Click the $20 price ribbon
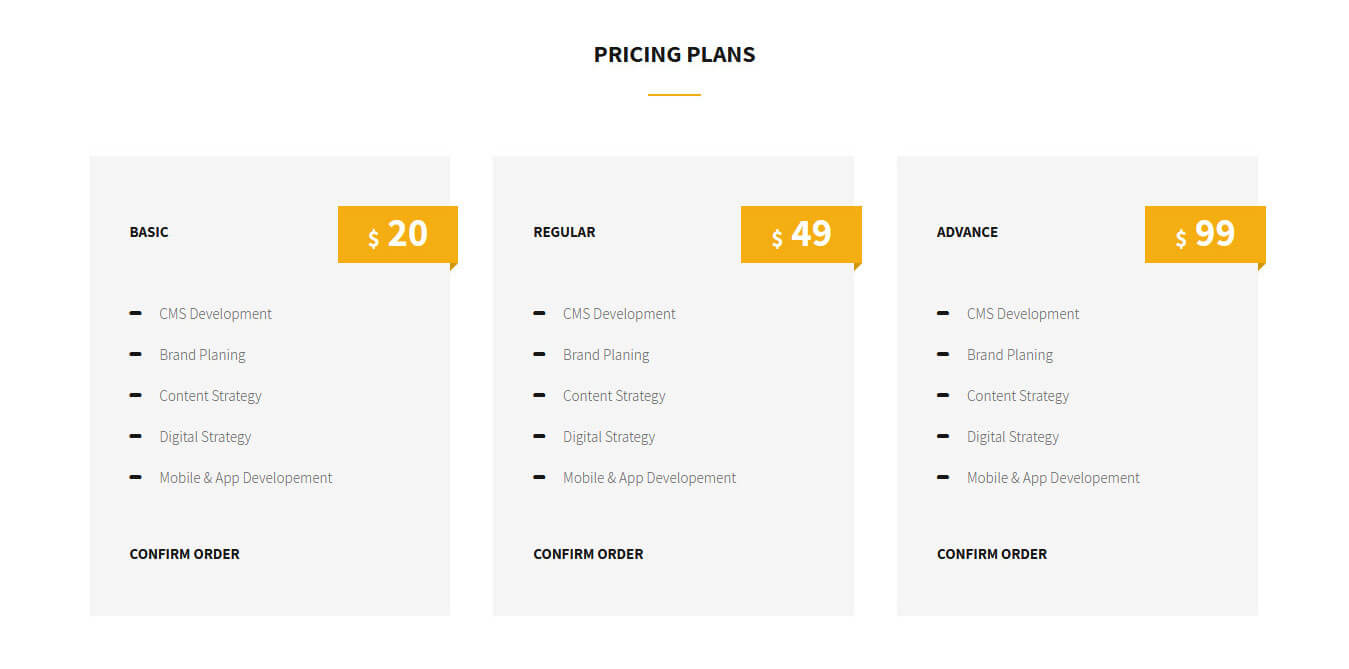Image resolution: width=1349 pixels, height=669 pixels. click(x=398, y=235)
